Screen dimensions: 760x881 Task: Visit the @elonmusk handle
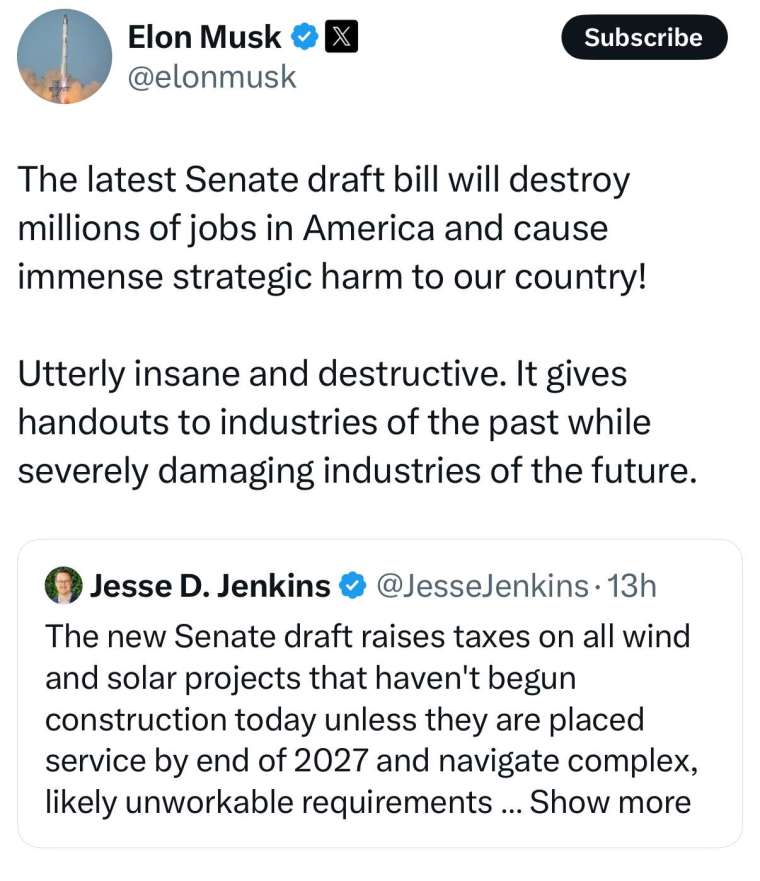coord(212,77)
